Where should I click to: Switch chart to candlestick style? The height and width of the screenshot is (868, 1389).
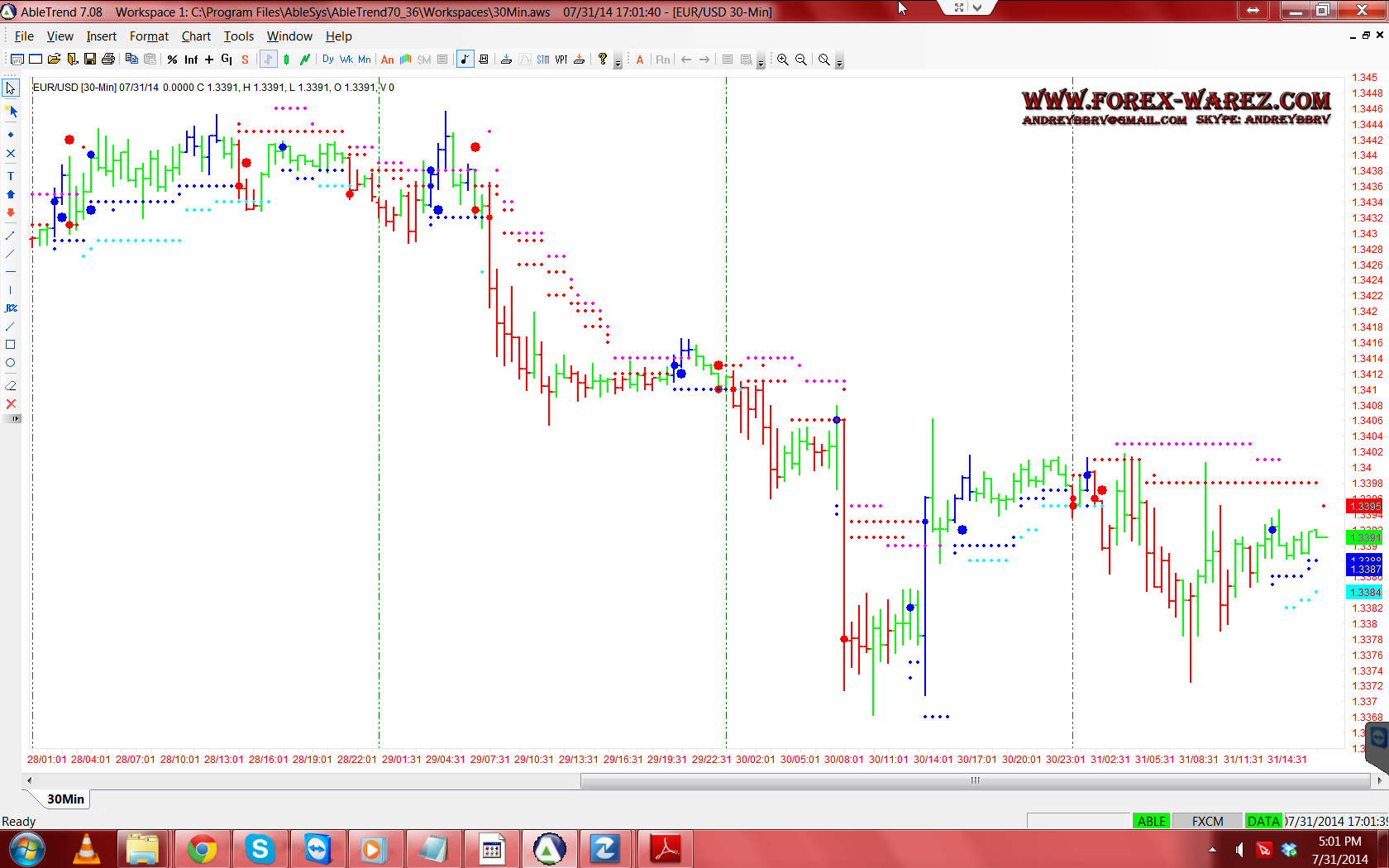click(286, 60)
